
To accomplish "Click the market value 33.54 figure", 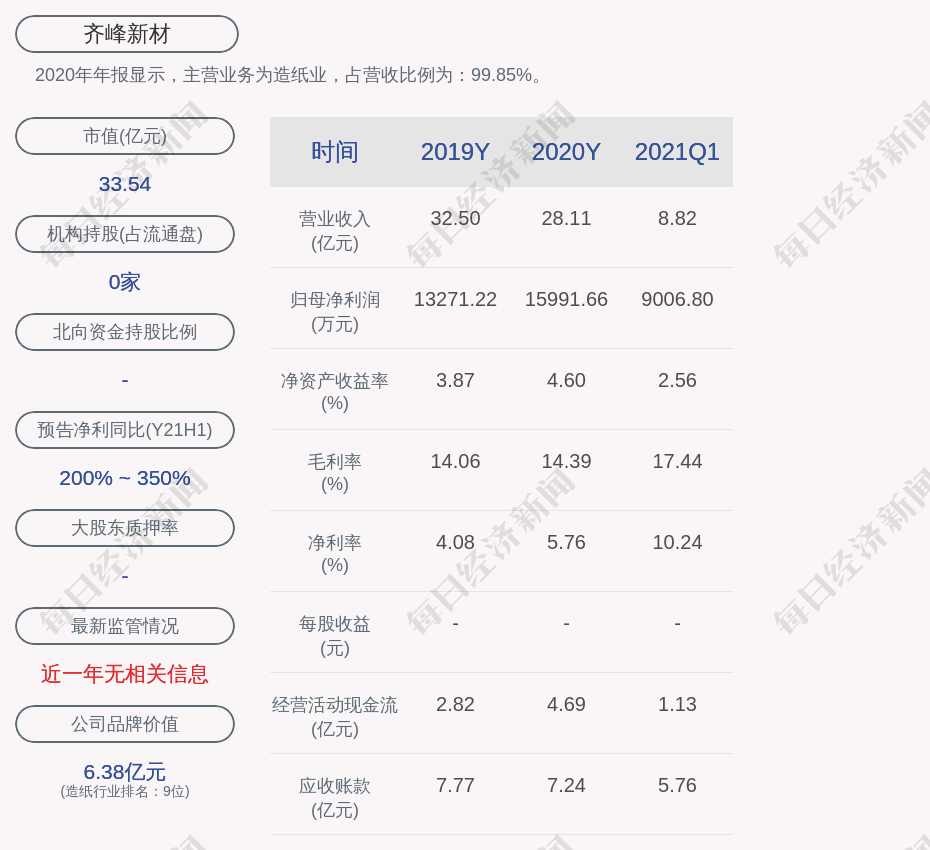I will coord(125,184).
